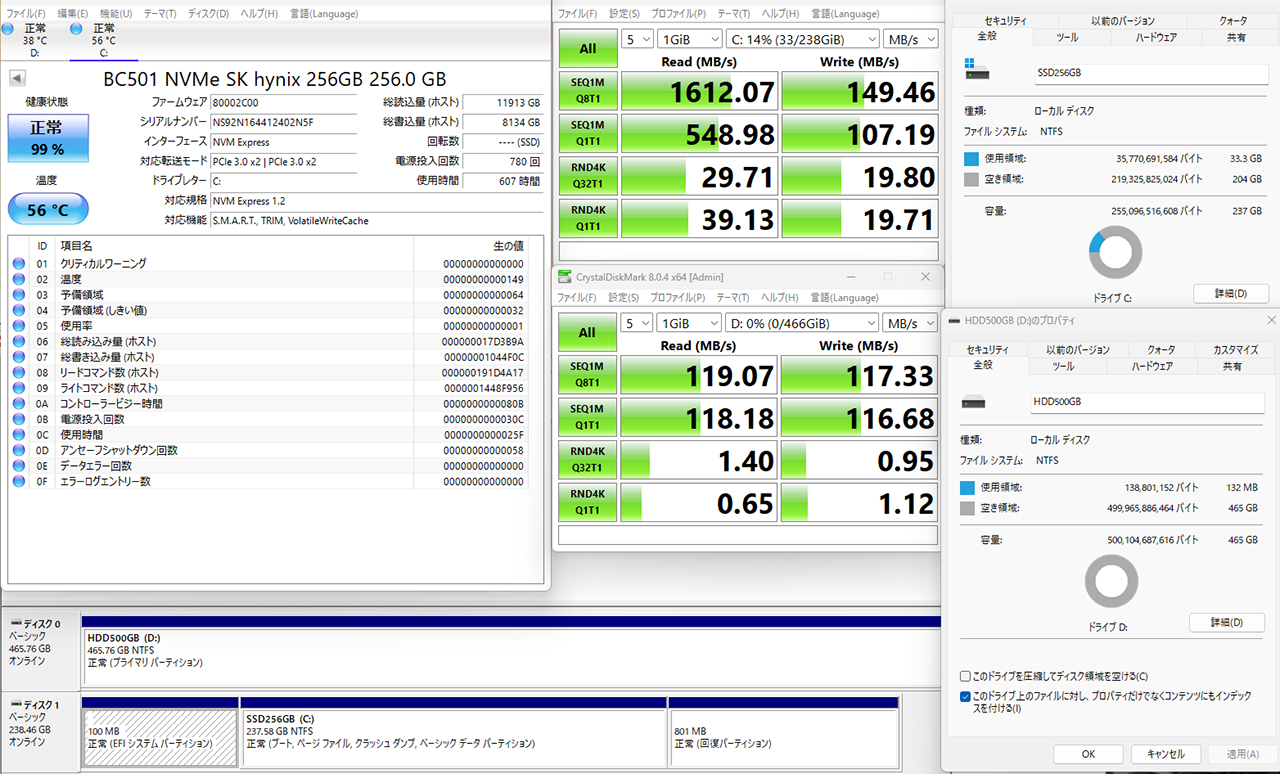Click the SSD256GB volume label field
Screen dimensions: 1280x774
point(1150,72)
